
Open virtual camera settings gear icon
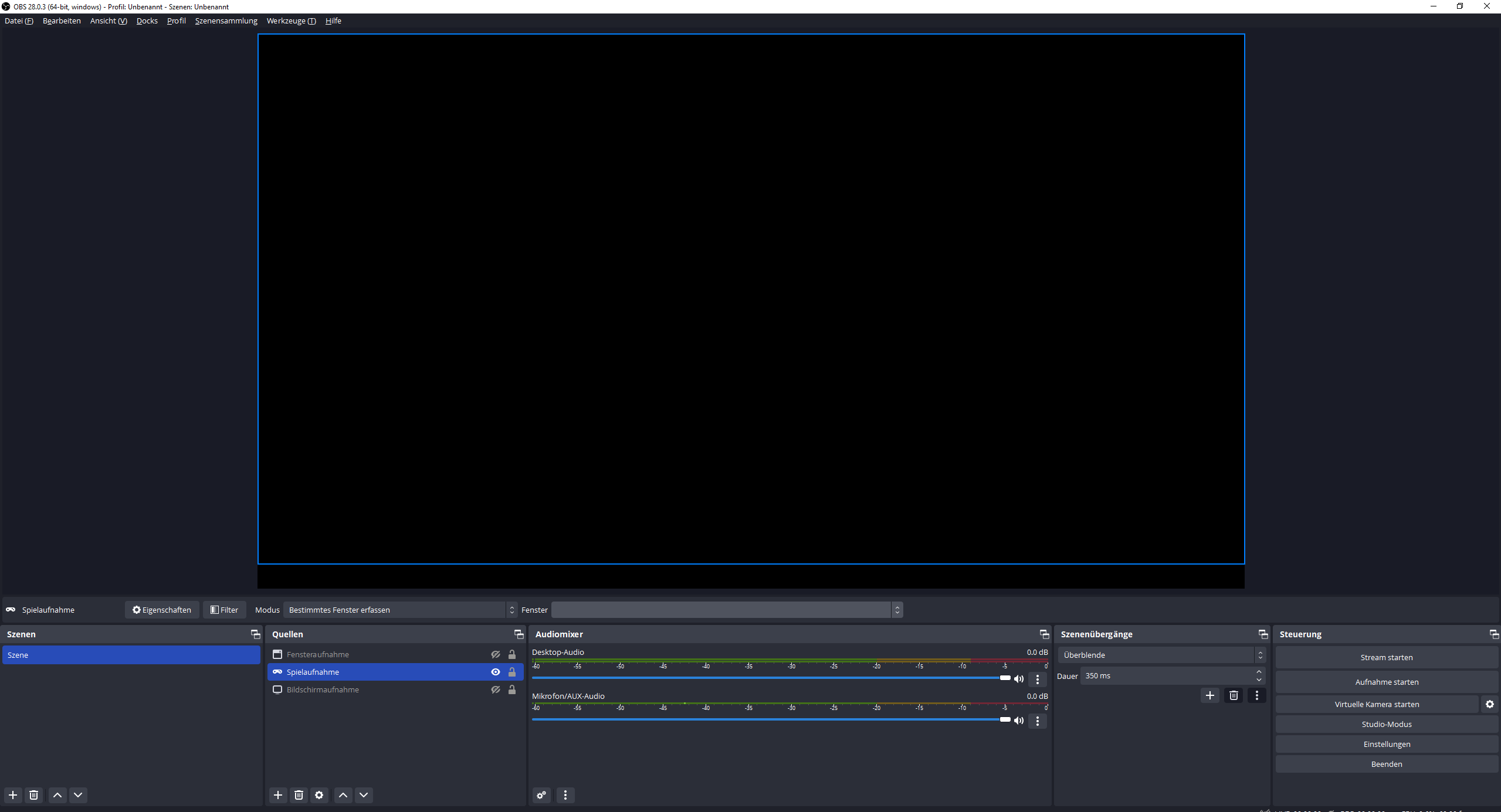[1489, 704]
